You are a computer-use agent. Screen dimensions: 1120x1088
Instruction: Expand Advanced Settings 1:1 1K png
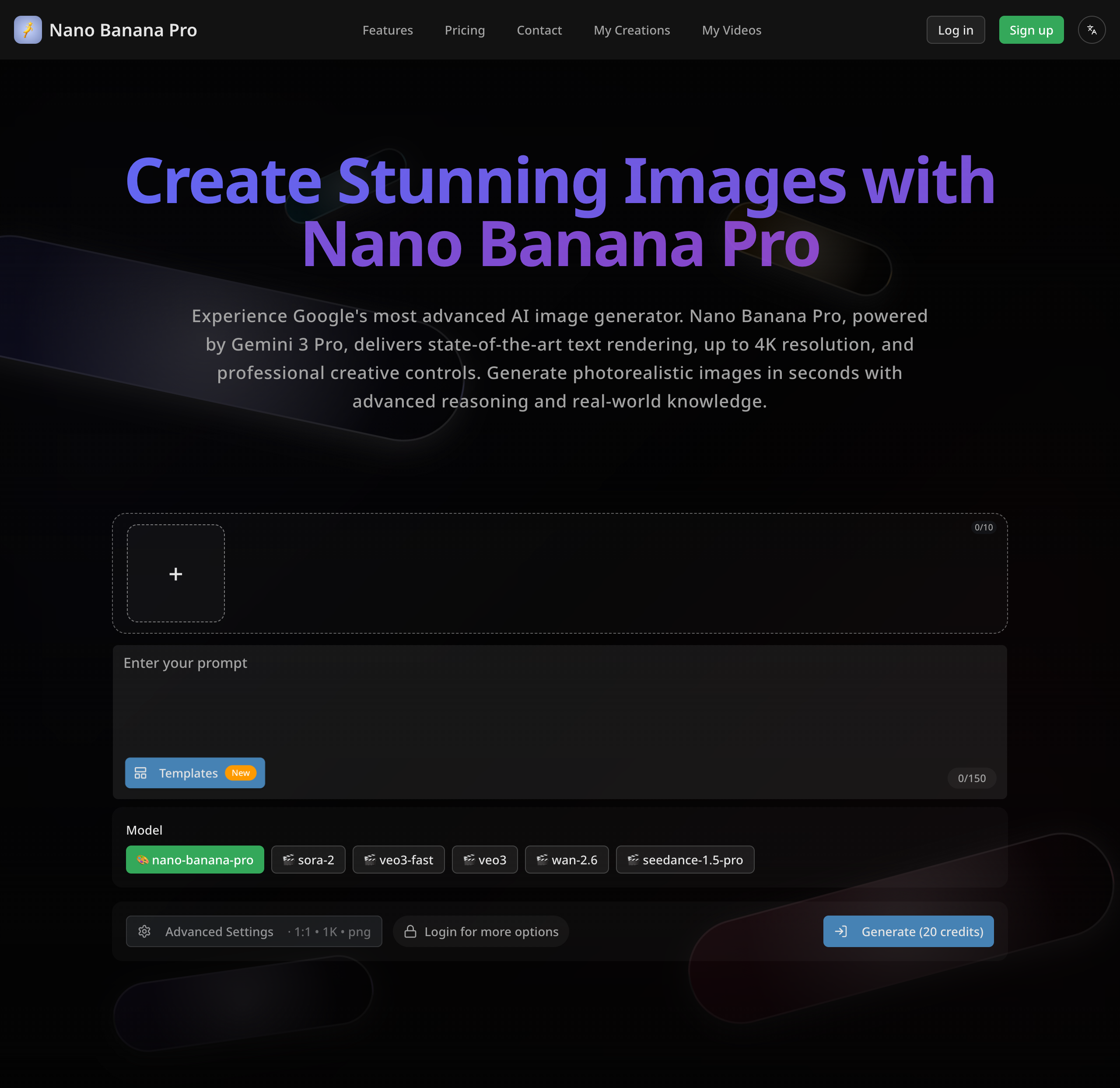coord(254,931)
